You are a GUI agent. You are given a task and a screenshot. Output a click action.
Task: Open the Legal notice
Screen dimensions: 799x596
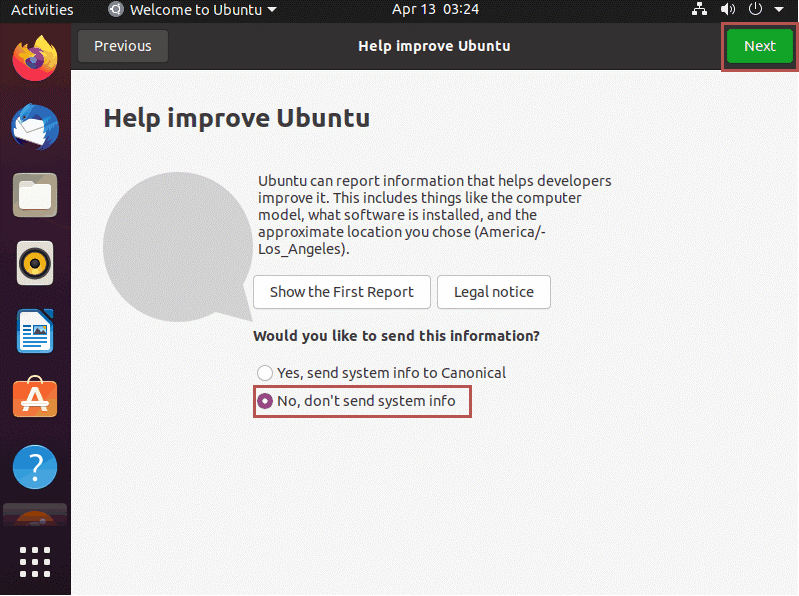494,292
